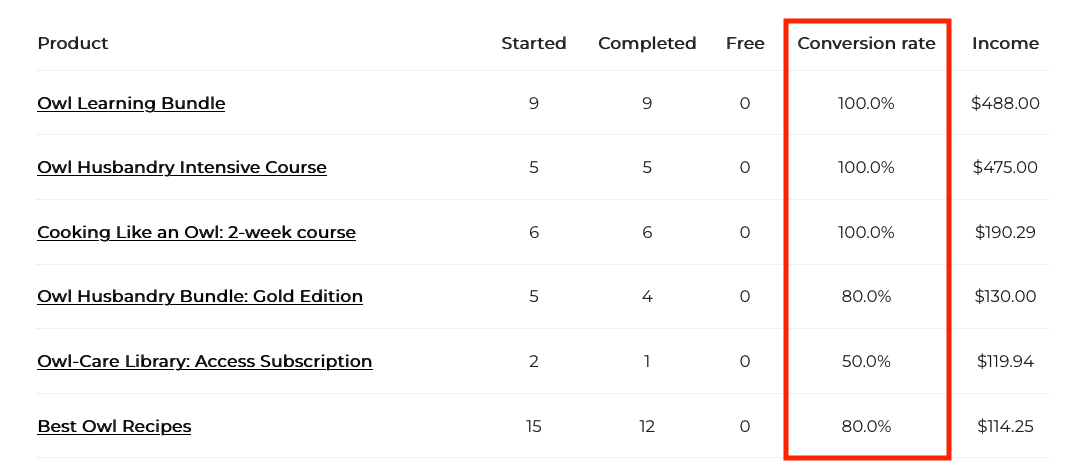Select the Product column header
Screen dimensions: 1089x471
coord(73,43)
